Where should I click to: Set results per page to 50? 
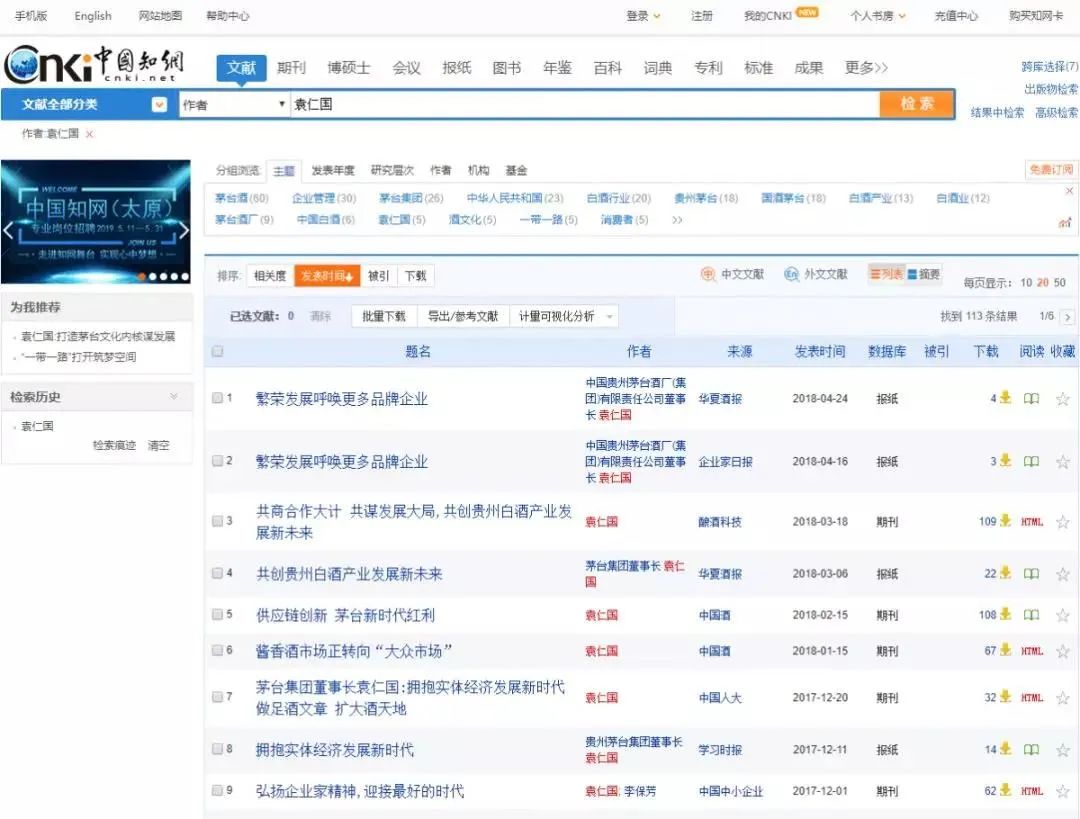[x=1059, y=282]
